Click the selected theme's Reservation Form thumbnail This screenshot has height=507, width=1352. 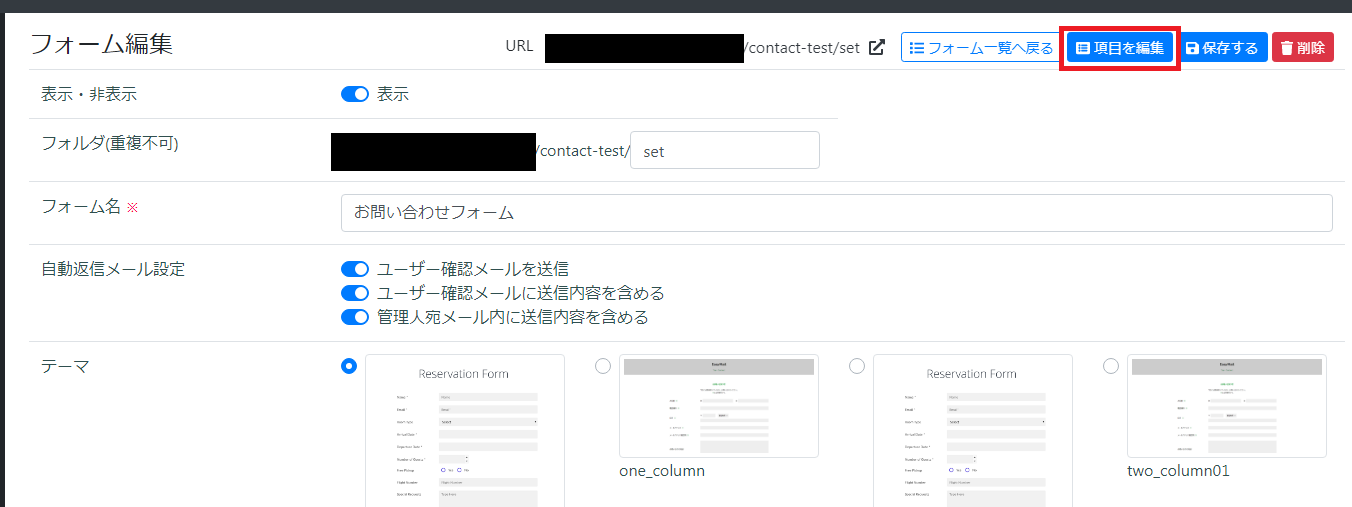(465, 430)
